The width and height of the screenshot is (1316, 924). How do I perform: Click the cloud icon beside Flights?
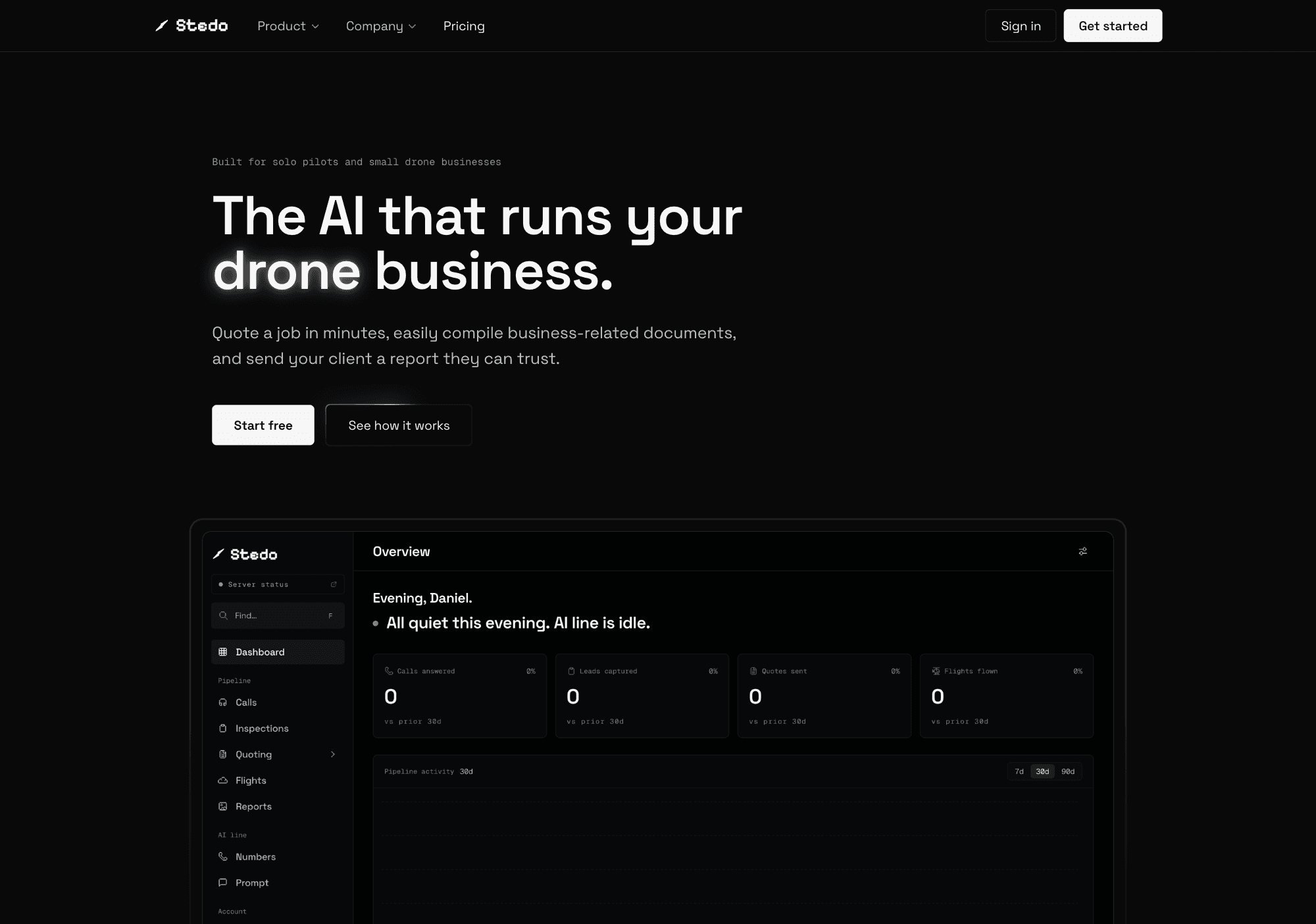point(223,781)
